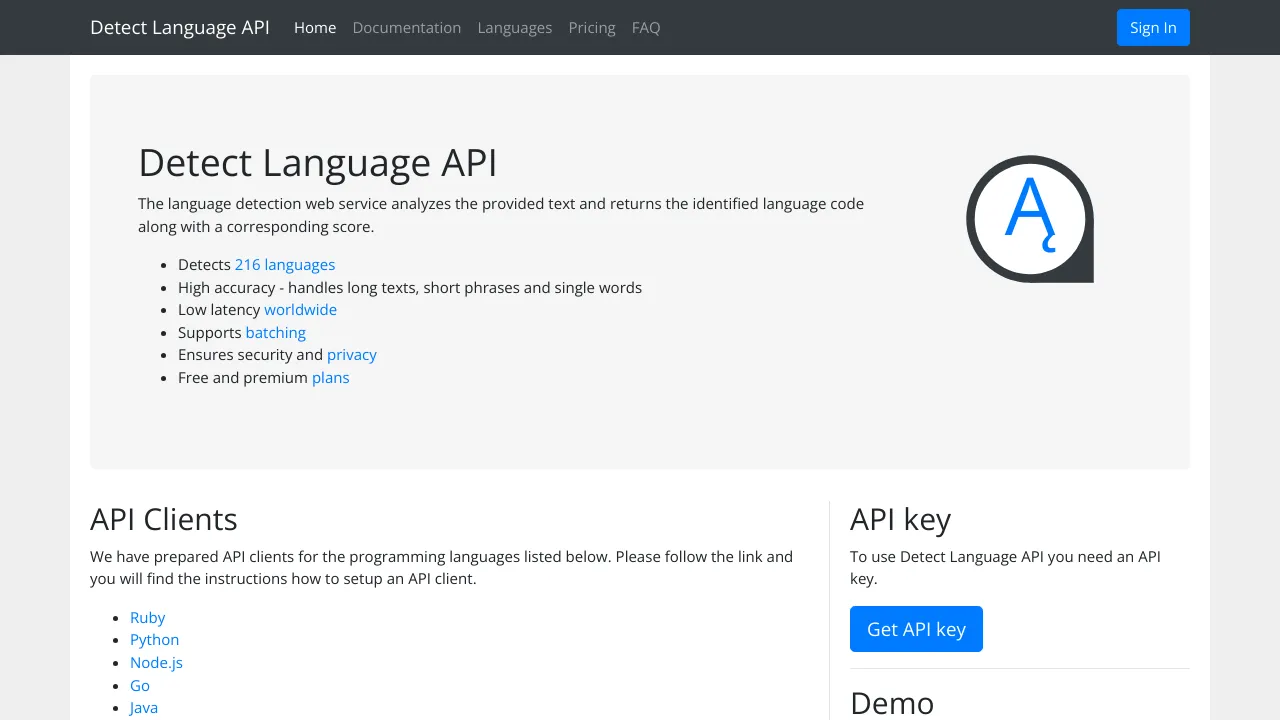The width and height of the screenshot is (1280, 720).
Task: Go to the Home nav item
Action: pyautogui.click(x=315, y=28)
